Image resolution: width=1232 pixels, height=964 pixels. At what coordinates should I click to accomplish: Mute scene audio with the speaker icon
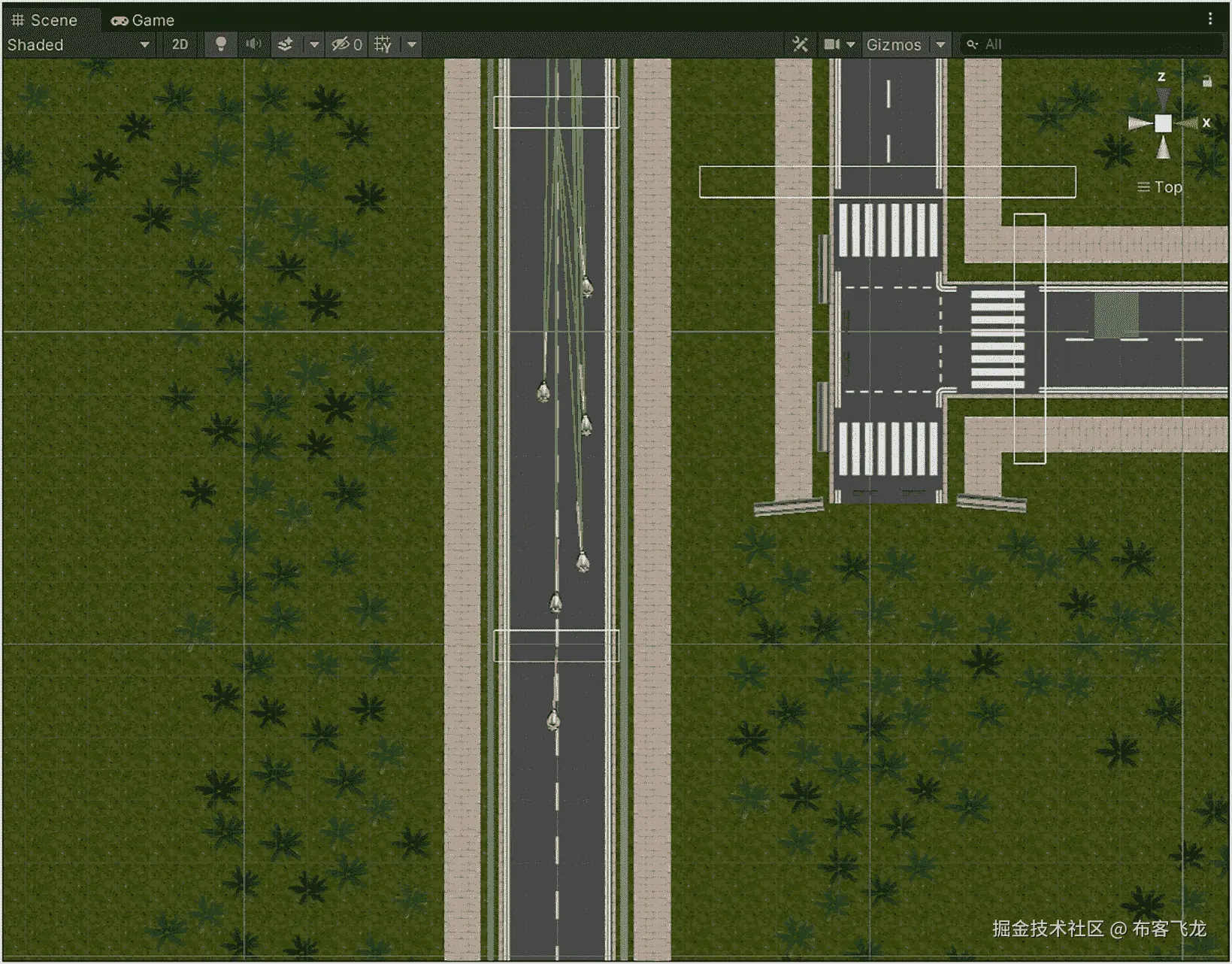(x=253, y=44)
